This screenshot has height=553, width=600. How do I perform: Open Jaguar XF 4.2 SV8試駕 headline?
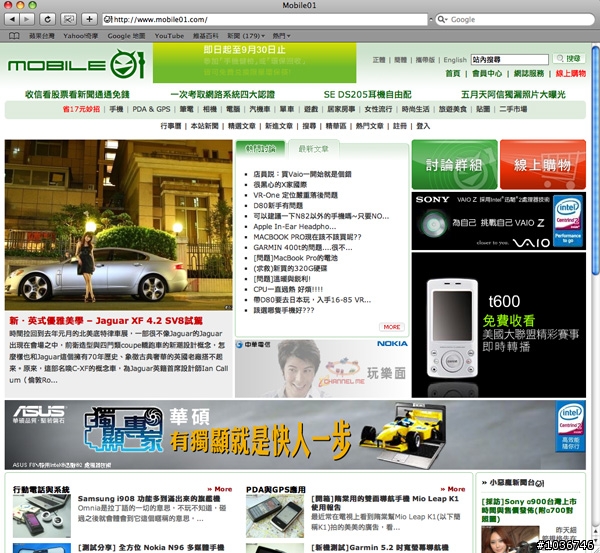tap(106, 321)
